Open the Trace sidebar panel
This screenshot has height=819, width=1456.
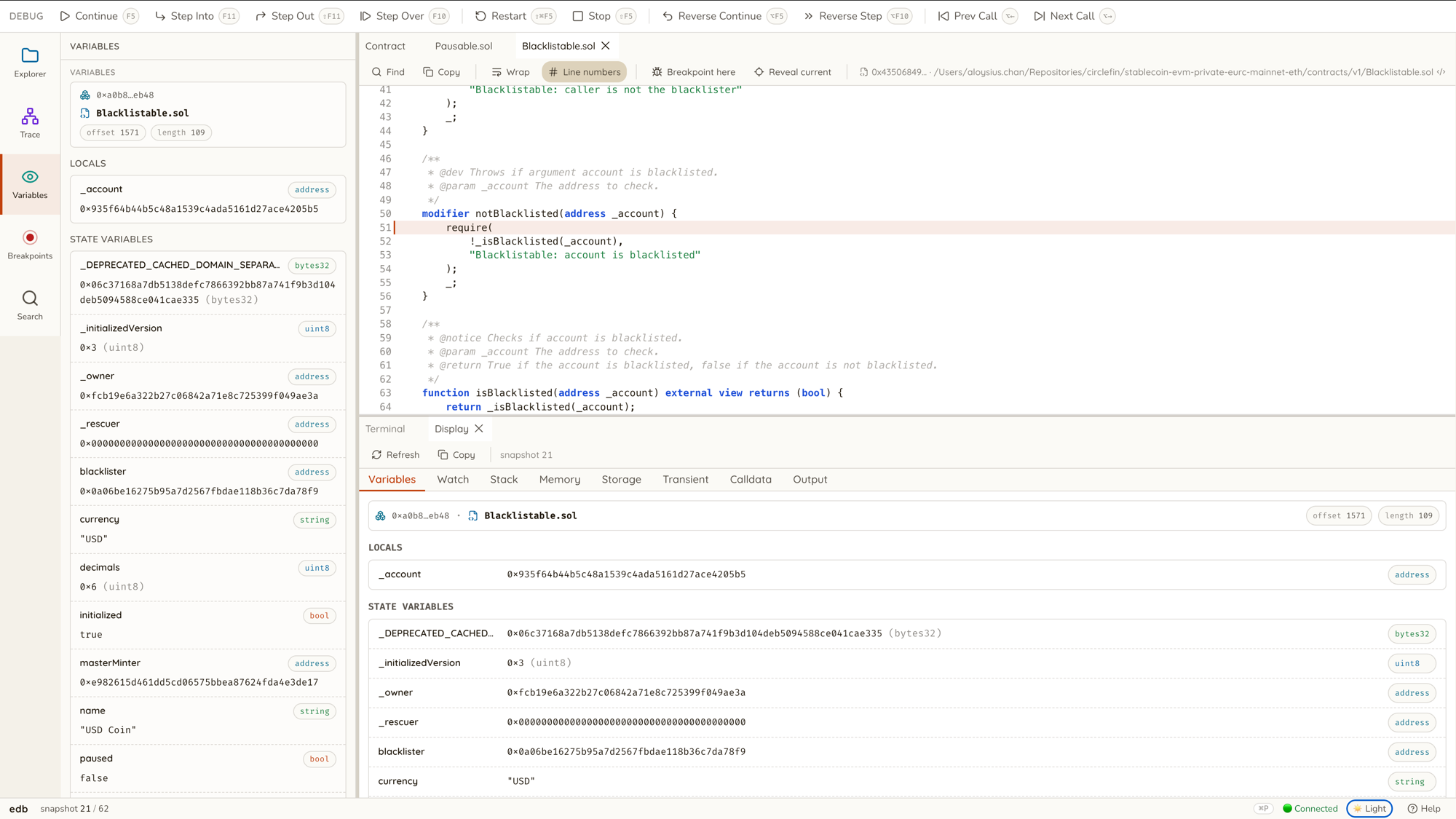click(x=30, y=123)
